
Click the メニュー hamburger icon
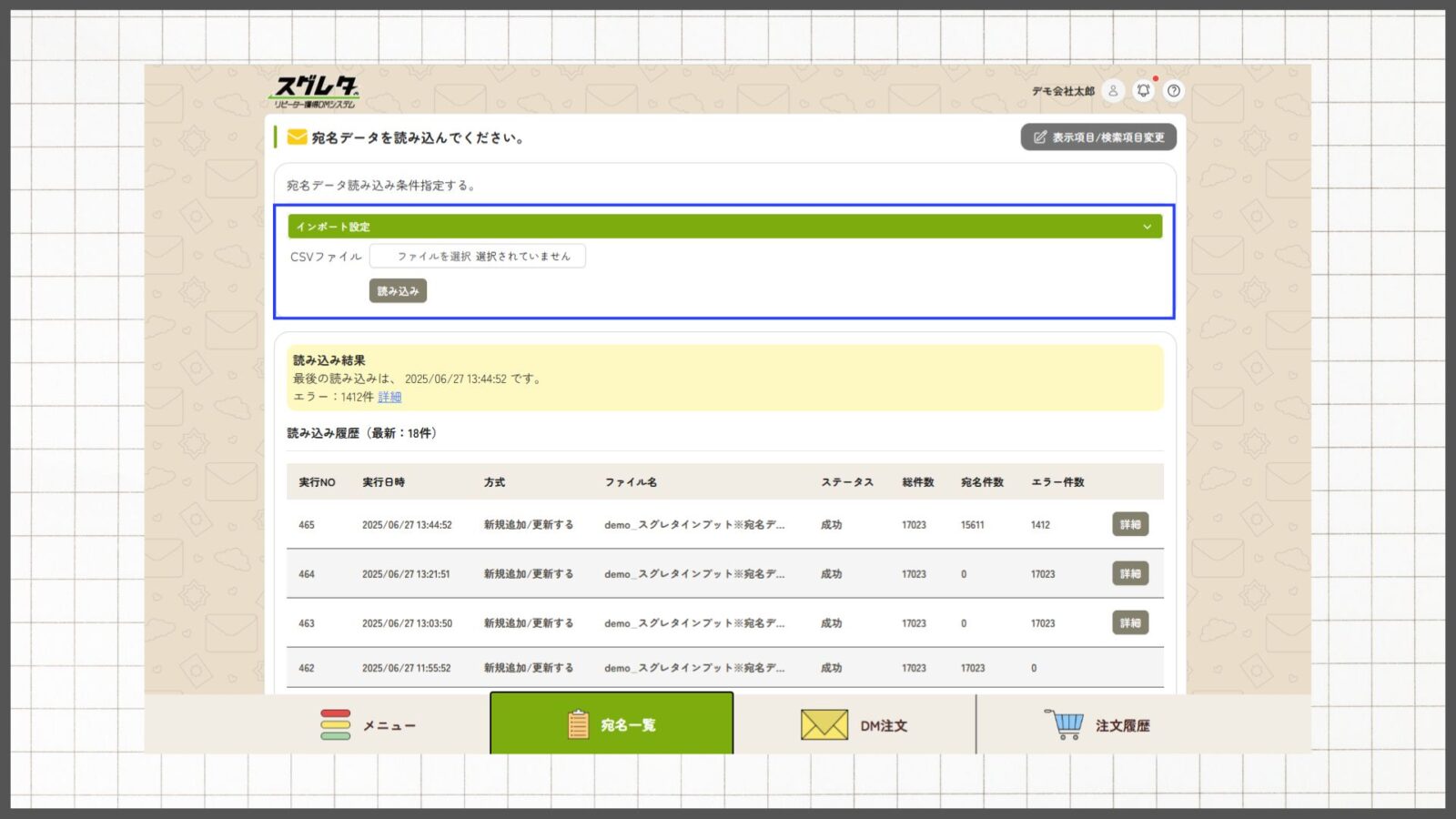click(x=335, y=724)
